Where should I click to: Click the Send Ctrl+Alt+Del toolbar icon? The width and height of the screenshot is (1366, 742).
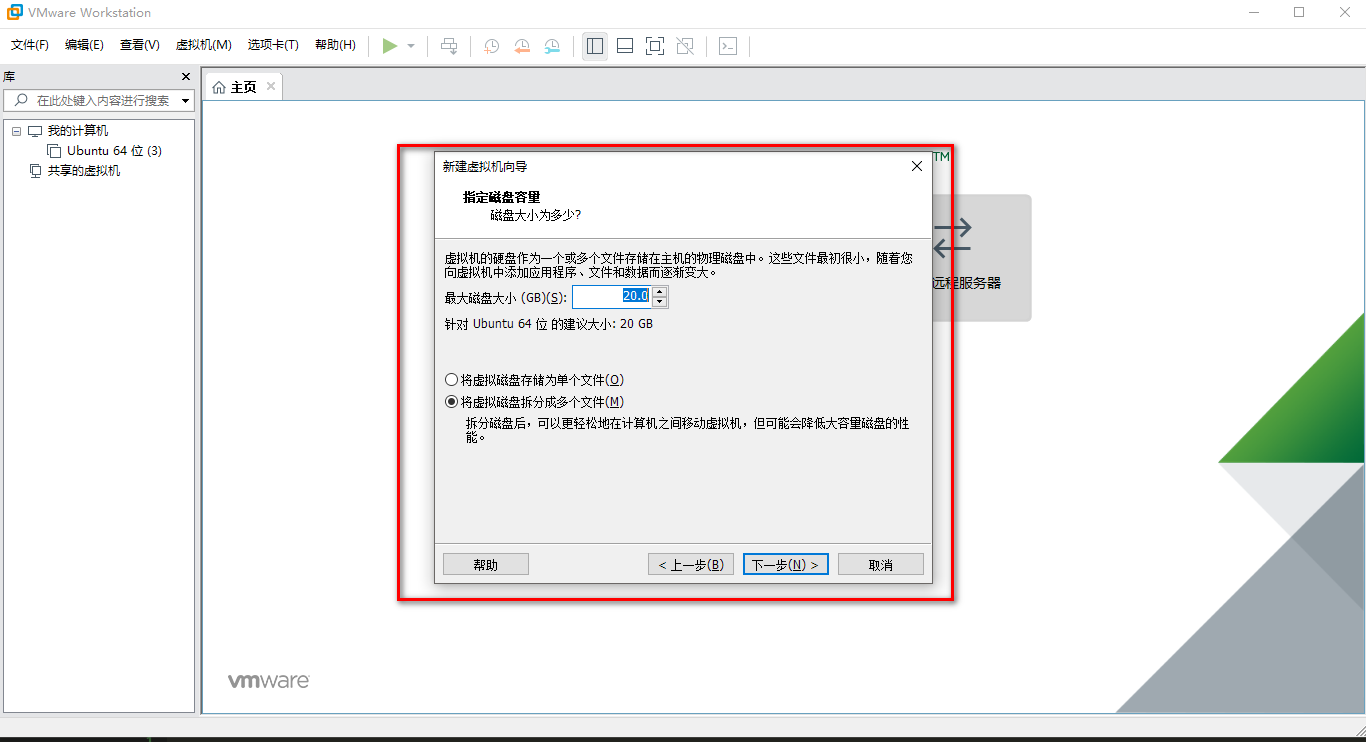pyautogui.click(x=450, y=46)
